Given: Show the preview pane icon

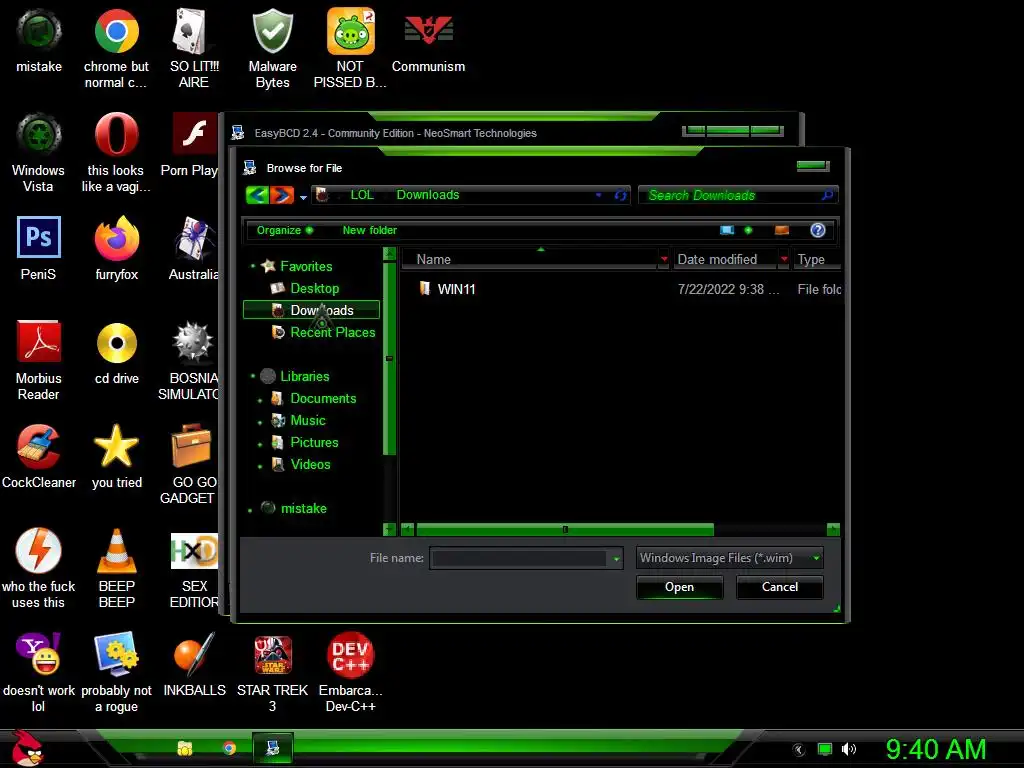Looking at the screenshot, I should point(782,230).
